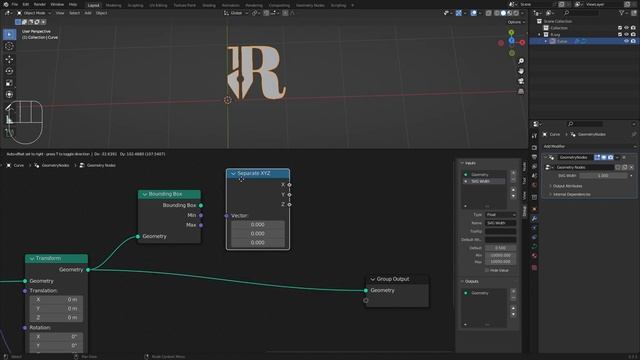Screen dimensions: 640x360
Task: Select the Cursor tool in viewport toolbar
Action: click(x=9, y=47)
